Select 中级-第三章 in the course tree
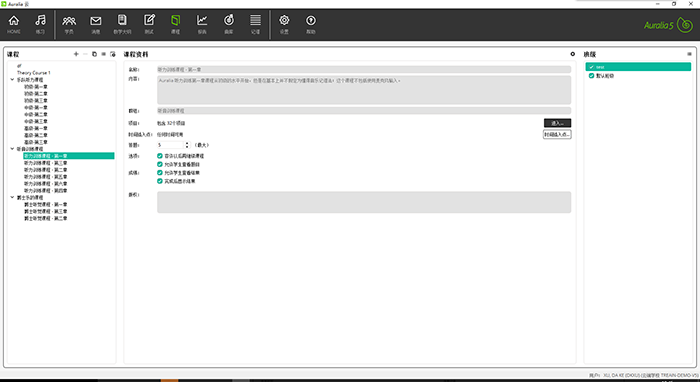This screenshot has height=382, width=700. (x=36, y=121)
